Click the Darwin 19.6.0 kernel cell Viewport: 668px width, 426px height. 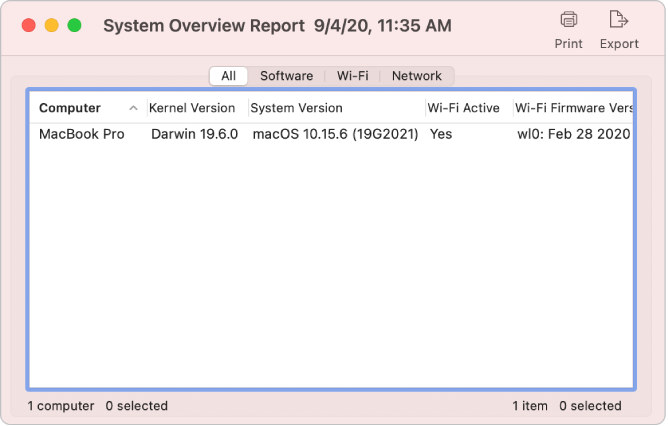pos(194,134)
